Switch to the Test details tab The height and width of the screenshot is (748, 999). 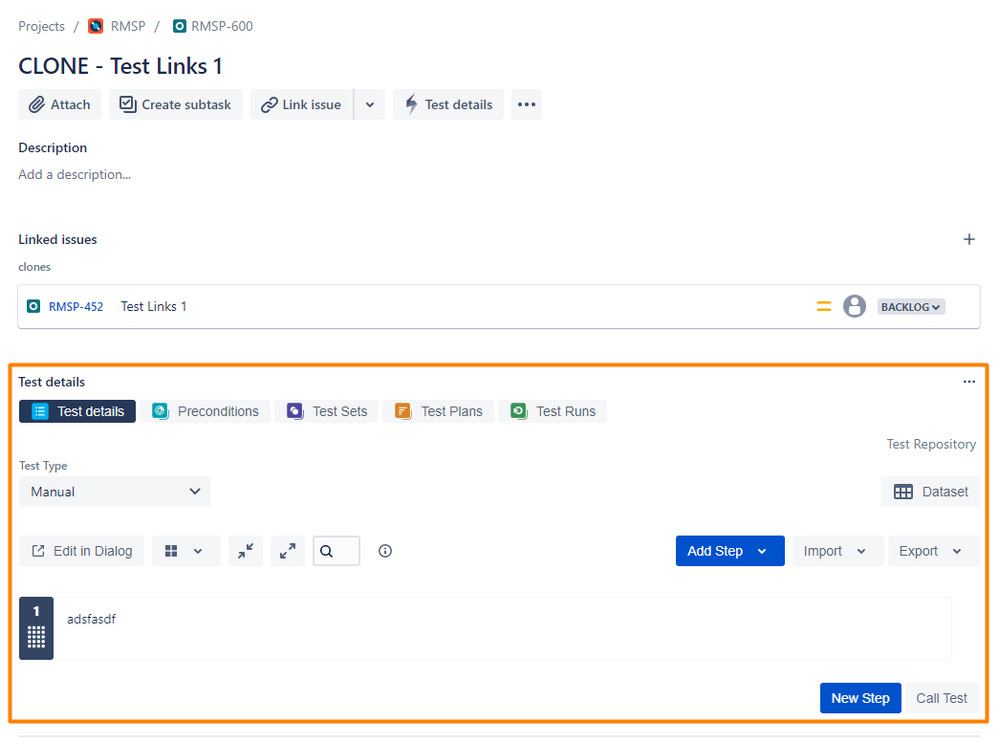coord(77,412)
